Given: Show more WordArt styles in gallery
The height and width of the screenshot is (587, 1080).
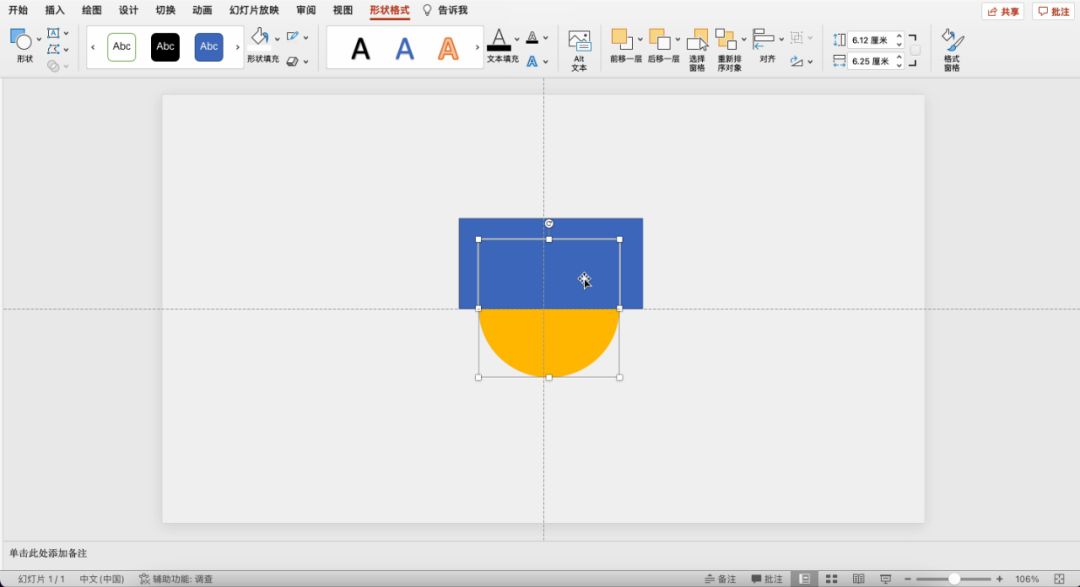Looking at the screenshot, I should click(x=477, y=48).
